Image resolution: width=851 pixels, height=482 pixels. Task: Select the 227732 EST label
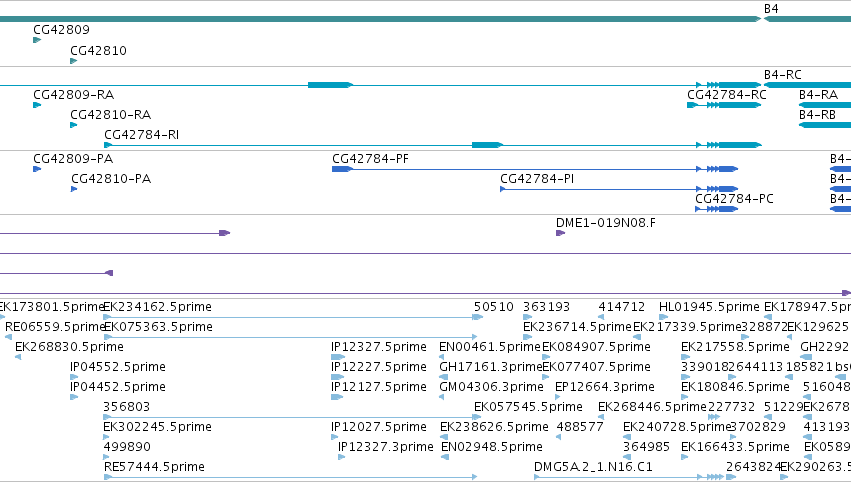[x=731, y=407]
